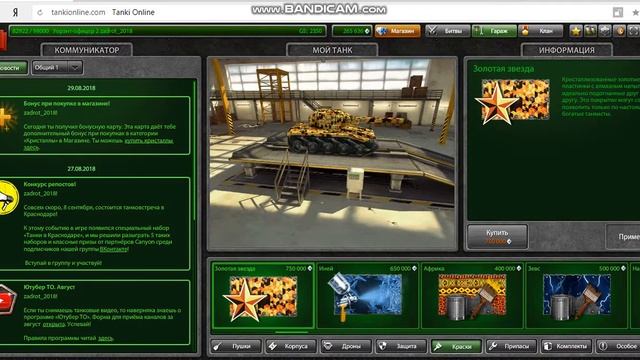The height and width of the screenshot is (360, 640).
Task: Select the ИНФОРМАЦИЯ panel tab
Action: [x=567, y=50]
